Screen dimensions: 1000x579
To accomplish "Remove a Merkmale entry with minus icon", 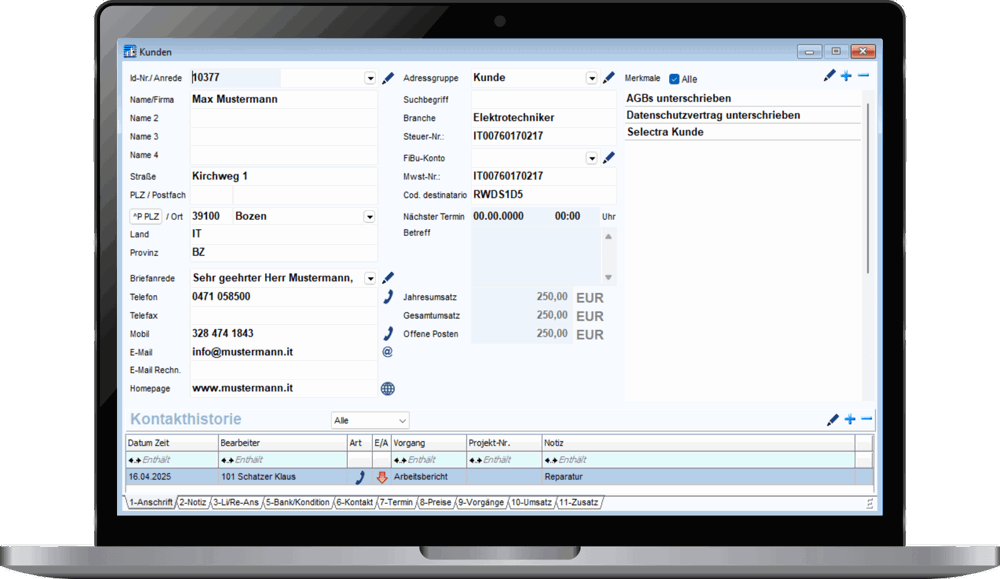I will tap(864, 77).
